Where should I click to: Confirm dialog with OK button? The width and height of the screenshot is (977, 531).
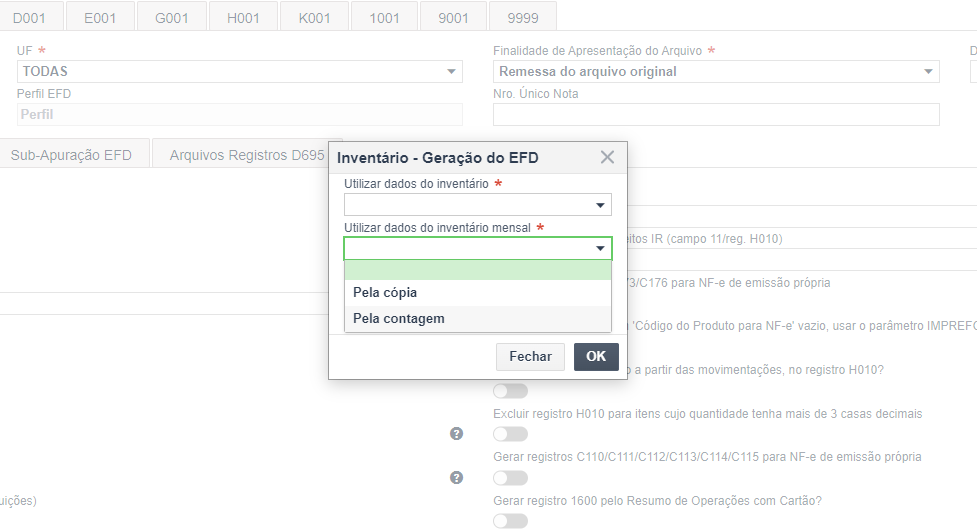[x=596, y=356]
